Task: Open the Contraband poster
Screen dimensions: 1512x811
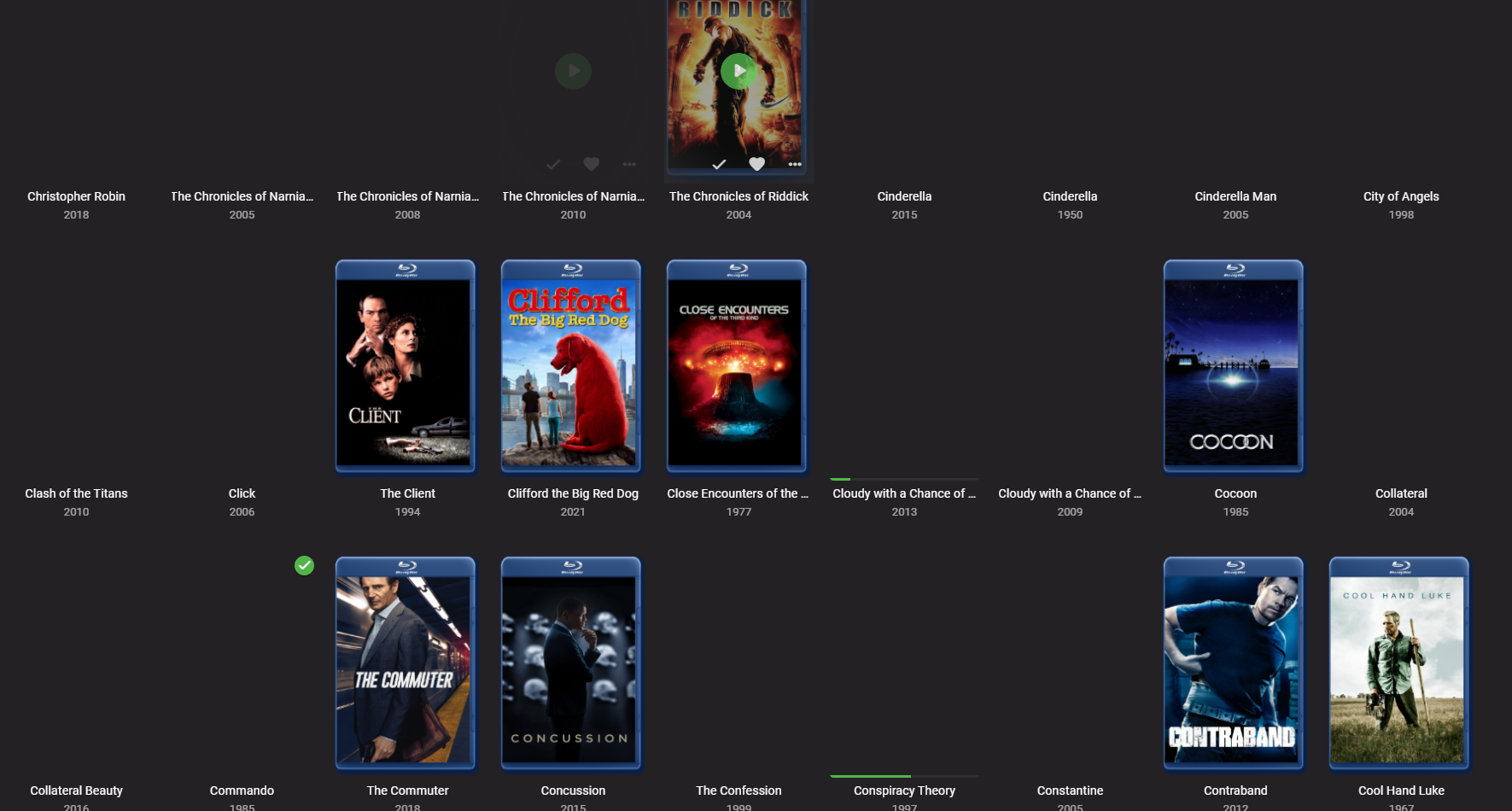Action: pyautogui.click(x=1234, y=663)
